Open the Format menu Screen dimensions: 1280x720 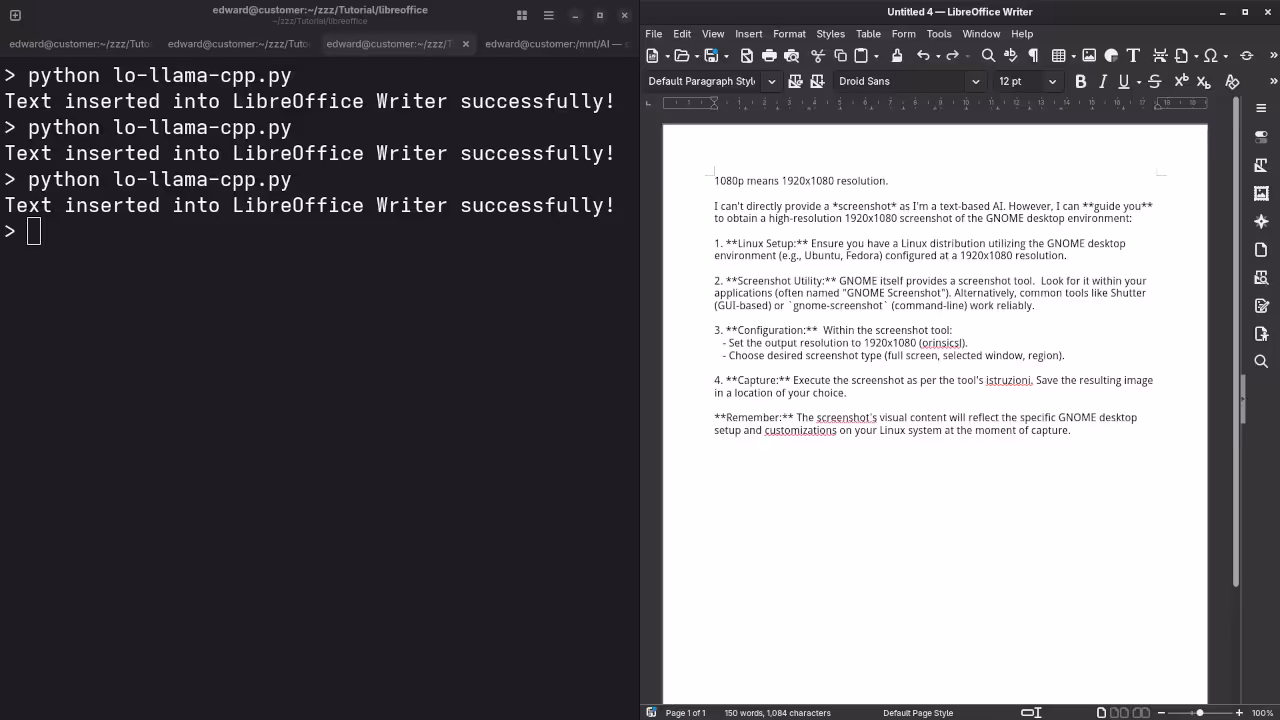(x=789, y=33)
